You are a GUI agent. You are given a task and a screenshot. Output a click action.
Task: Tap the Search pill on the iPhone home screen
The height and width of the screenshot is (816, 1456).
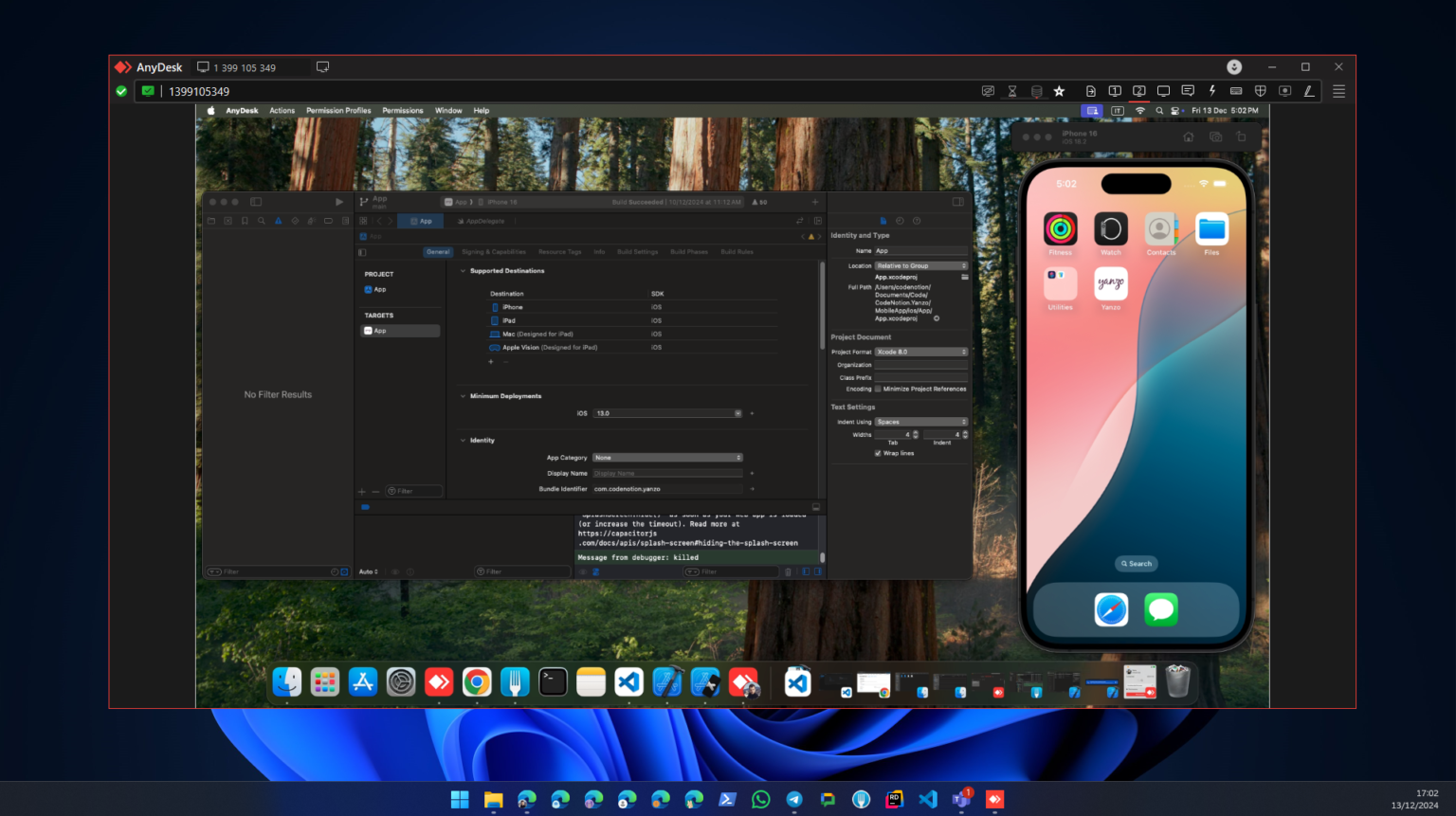tap(1136, 563)
